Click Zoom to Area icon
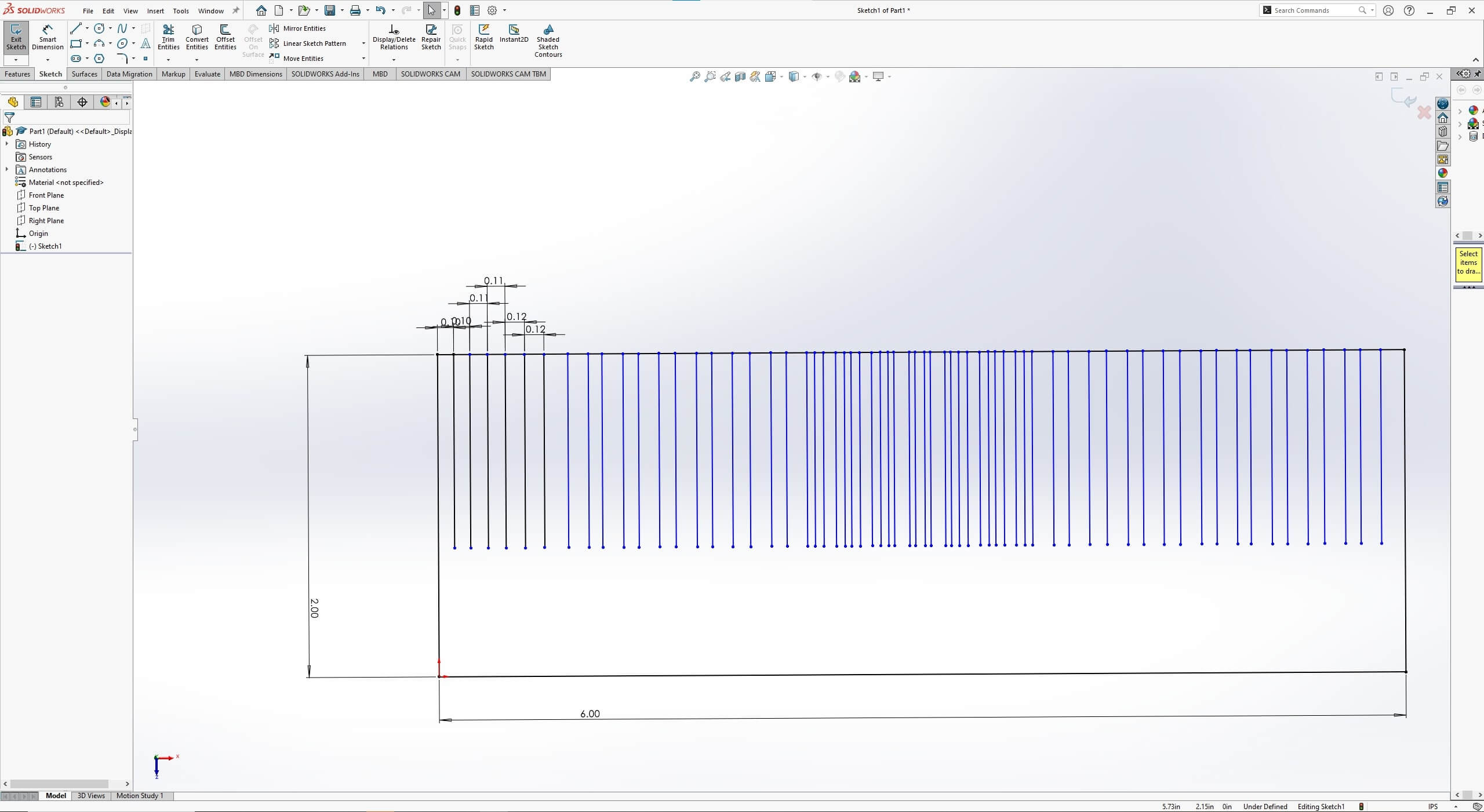1484x812 pixels. click(x=710, y=77)
